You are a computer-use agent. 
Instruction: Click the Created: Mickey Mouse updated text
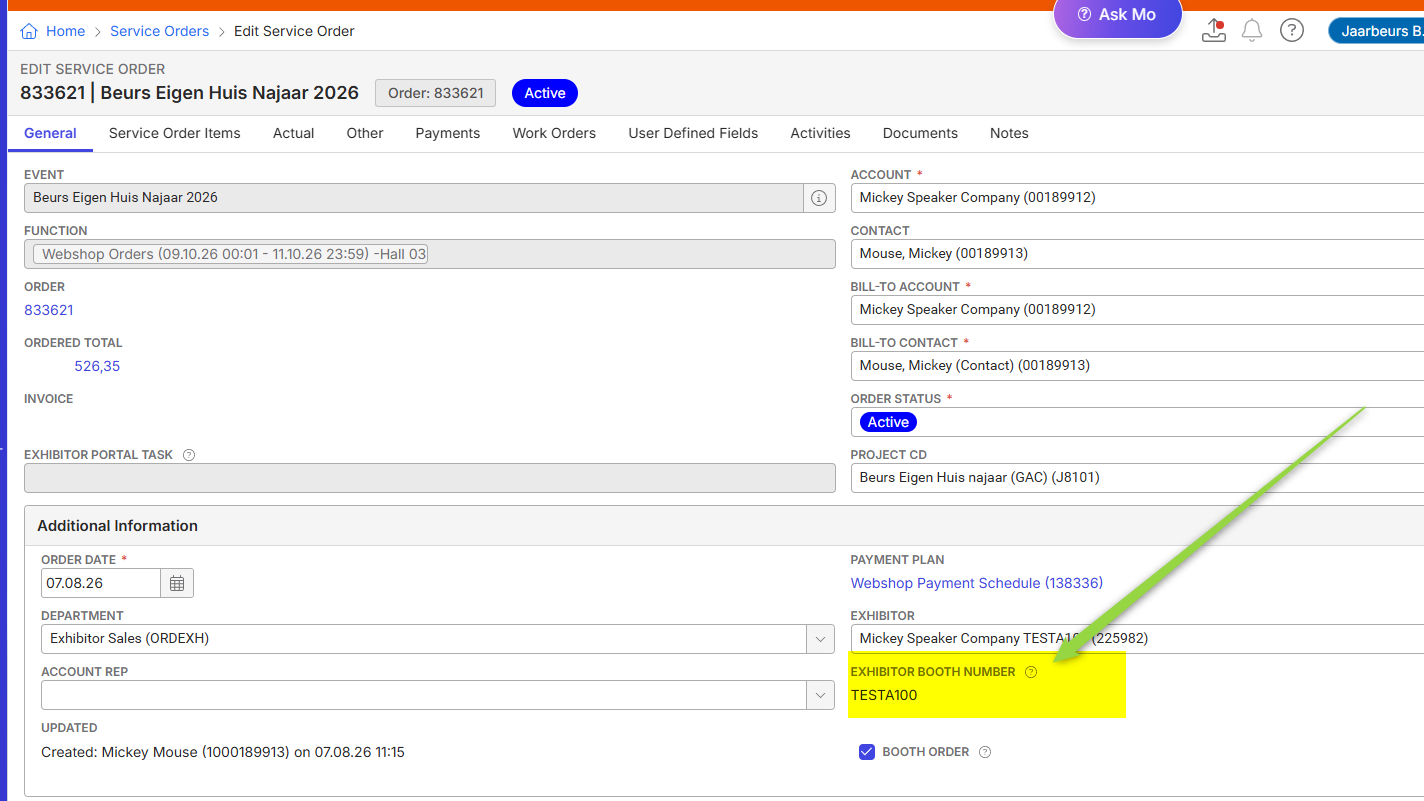223,752
